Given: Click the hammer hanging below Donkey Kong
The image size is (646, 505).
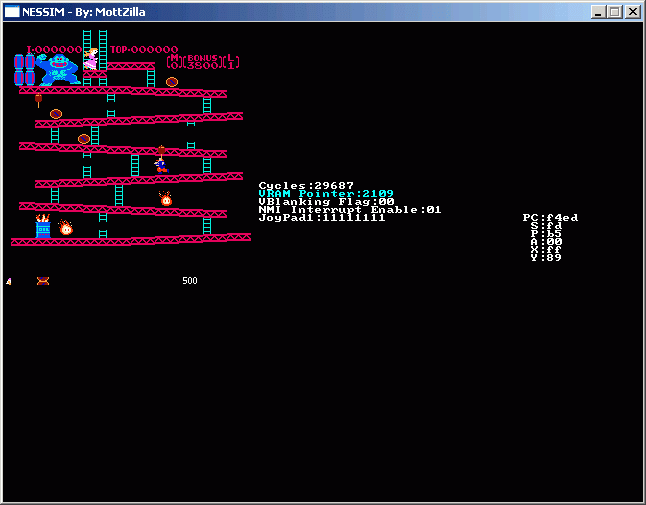Looking at the screenshot, I should pos(39,99).
